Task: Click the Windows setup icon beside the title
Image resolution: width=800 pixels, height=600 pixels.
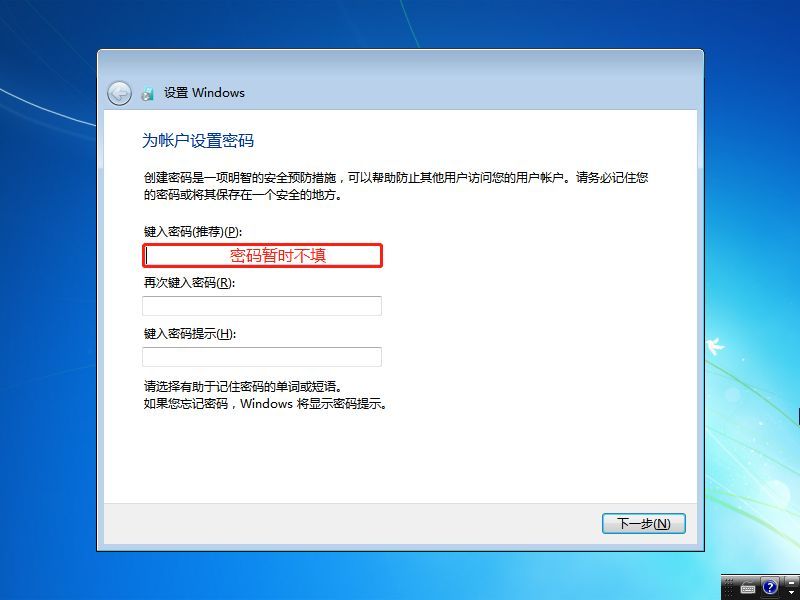Action: pyautogui.click(x=148, y=93)
